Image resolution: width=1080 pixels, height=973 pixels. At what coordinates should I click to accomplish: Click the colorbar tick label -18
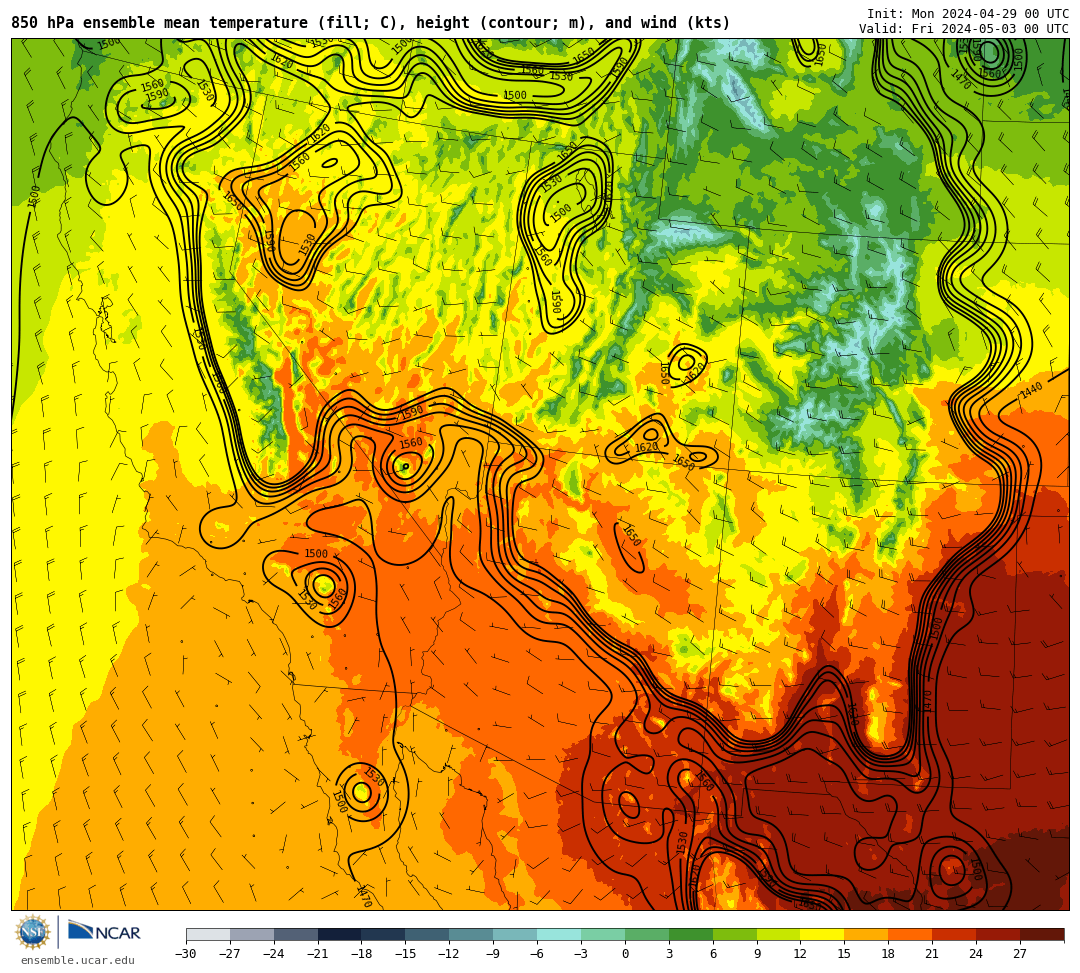[x=361, y=954]
